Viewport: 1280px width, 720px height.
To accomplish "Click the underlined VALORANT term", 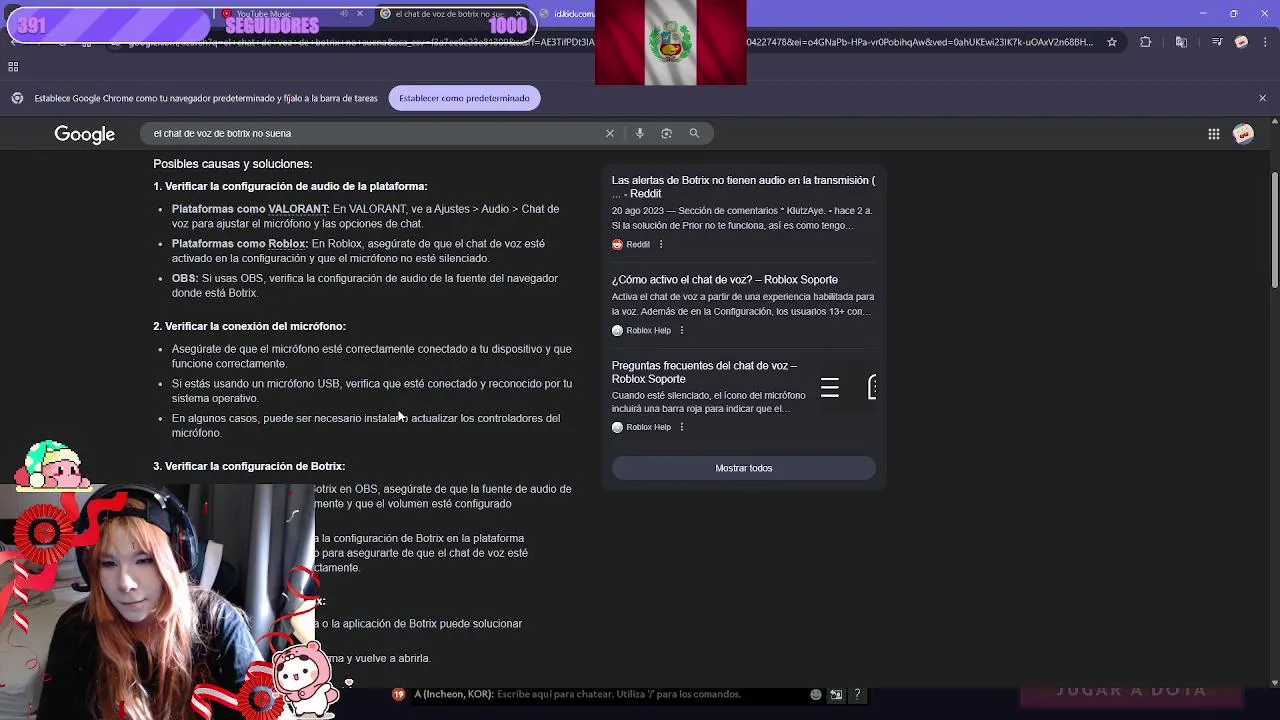I will [x=298, y=209].
